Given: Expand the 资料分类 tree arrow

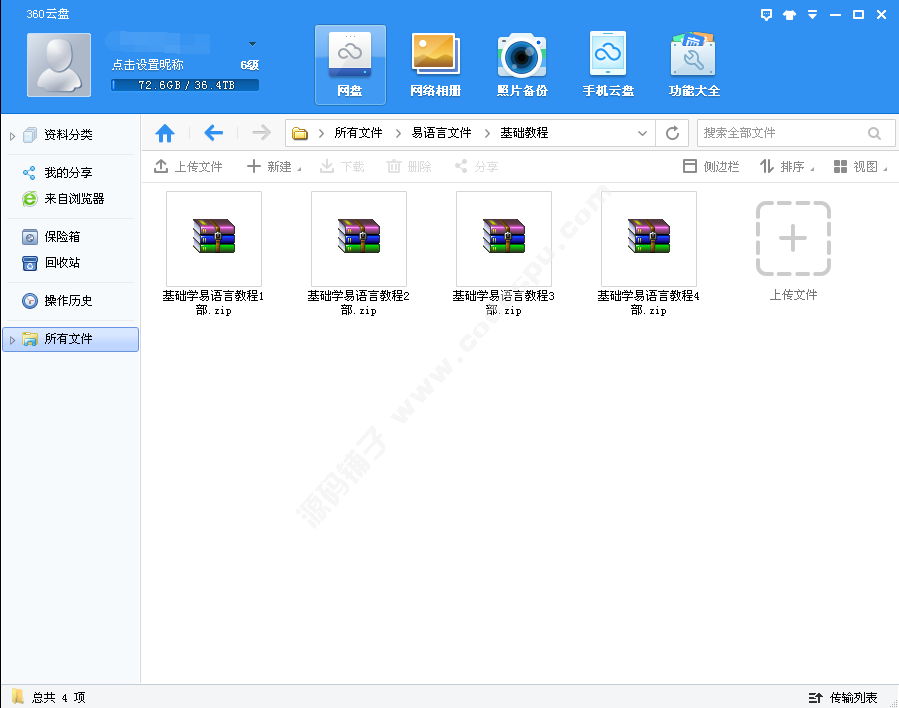Looking at the screenshot, I should click(x=12, y=136).
